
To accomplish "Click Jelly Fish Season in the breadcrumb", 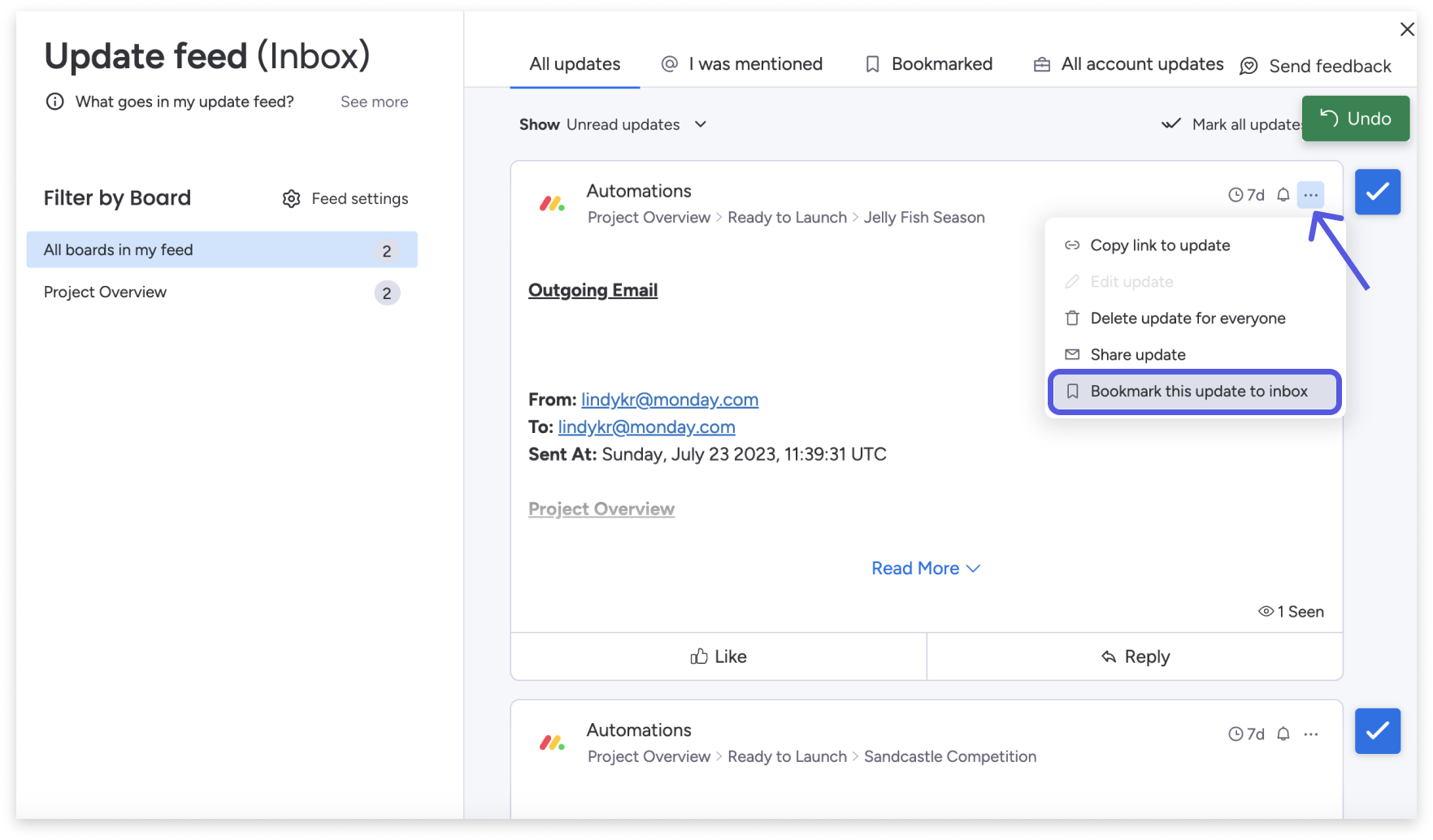I will pyautogui.click(x=924, y=218).
